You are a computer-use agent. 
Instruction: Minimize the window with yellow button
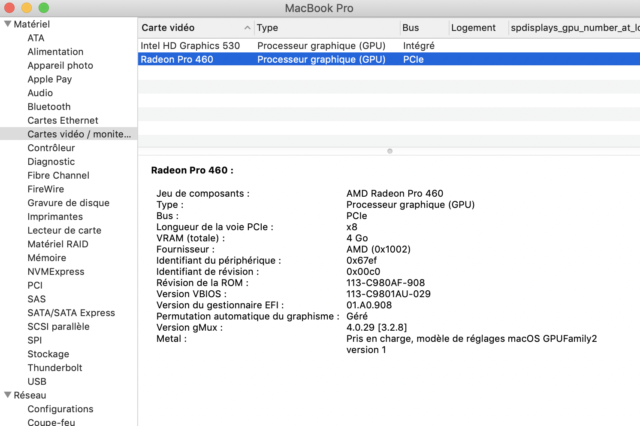click(x=27, y=8)
